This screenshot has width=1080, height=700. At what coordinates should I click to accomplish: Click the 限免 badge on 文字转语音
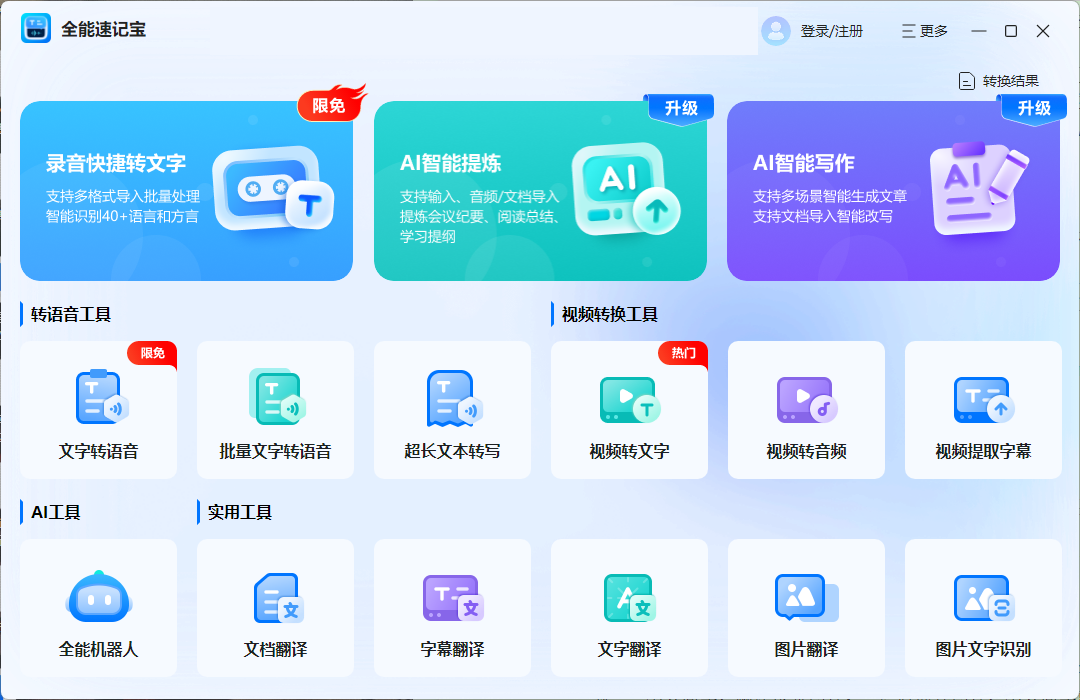[152, 354]
